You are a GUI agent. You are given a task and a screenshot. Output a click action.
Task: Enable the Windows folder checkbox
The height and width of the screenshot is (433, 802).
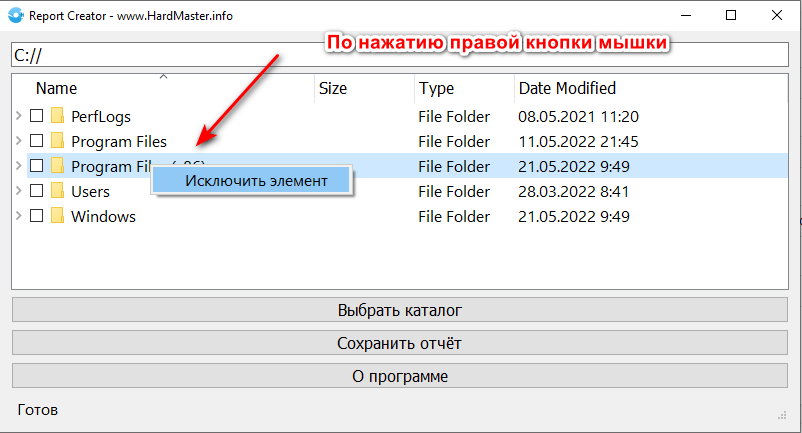(x=36, y=216)
